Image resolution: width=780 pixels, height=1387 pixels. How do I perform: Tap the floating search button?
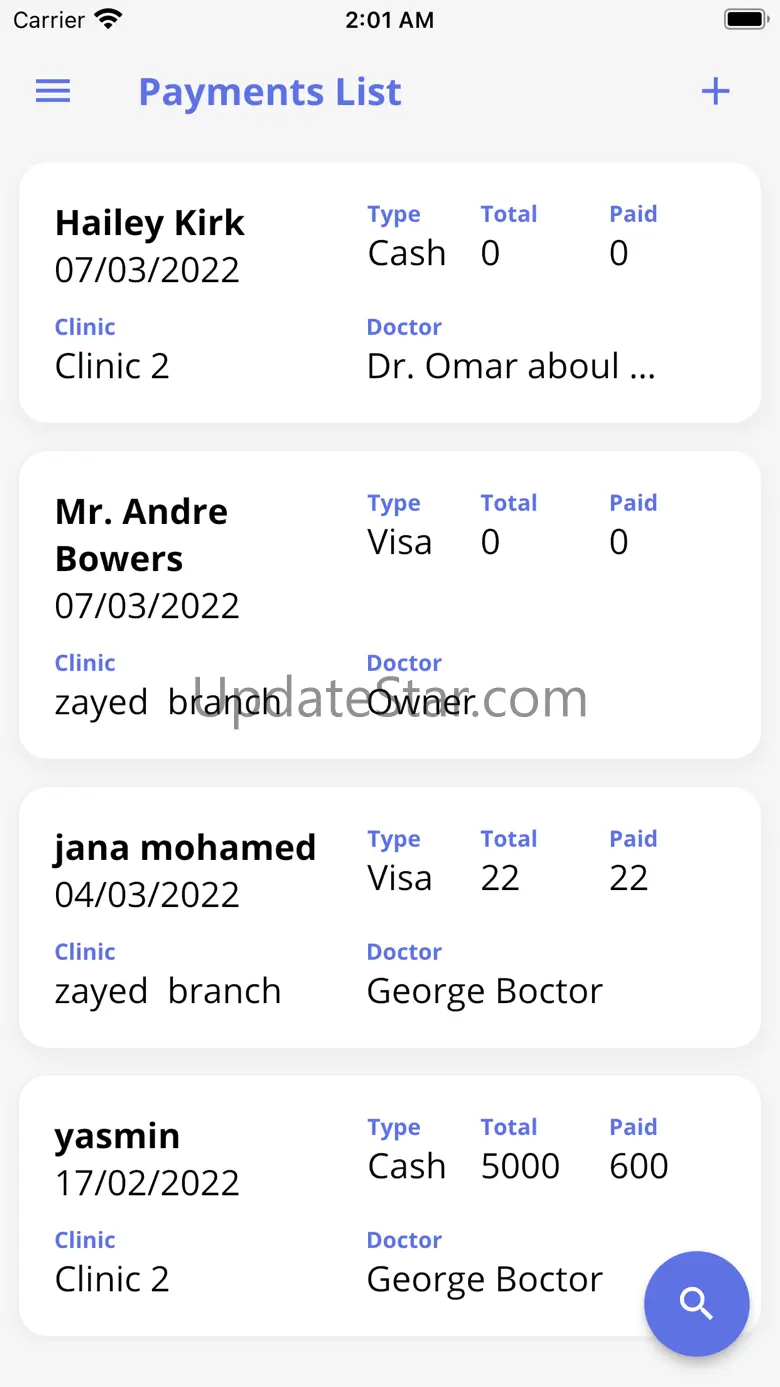(696, 1303)
